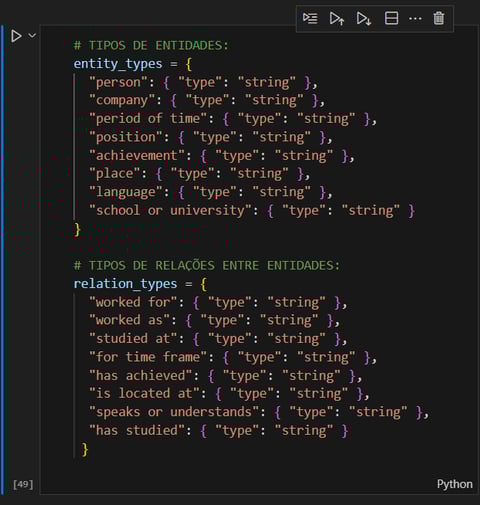
Task: Click closing brace of relation_types dict
Action: 85,449
